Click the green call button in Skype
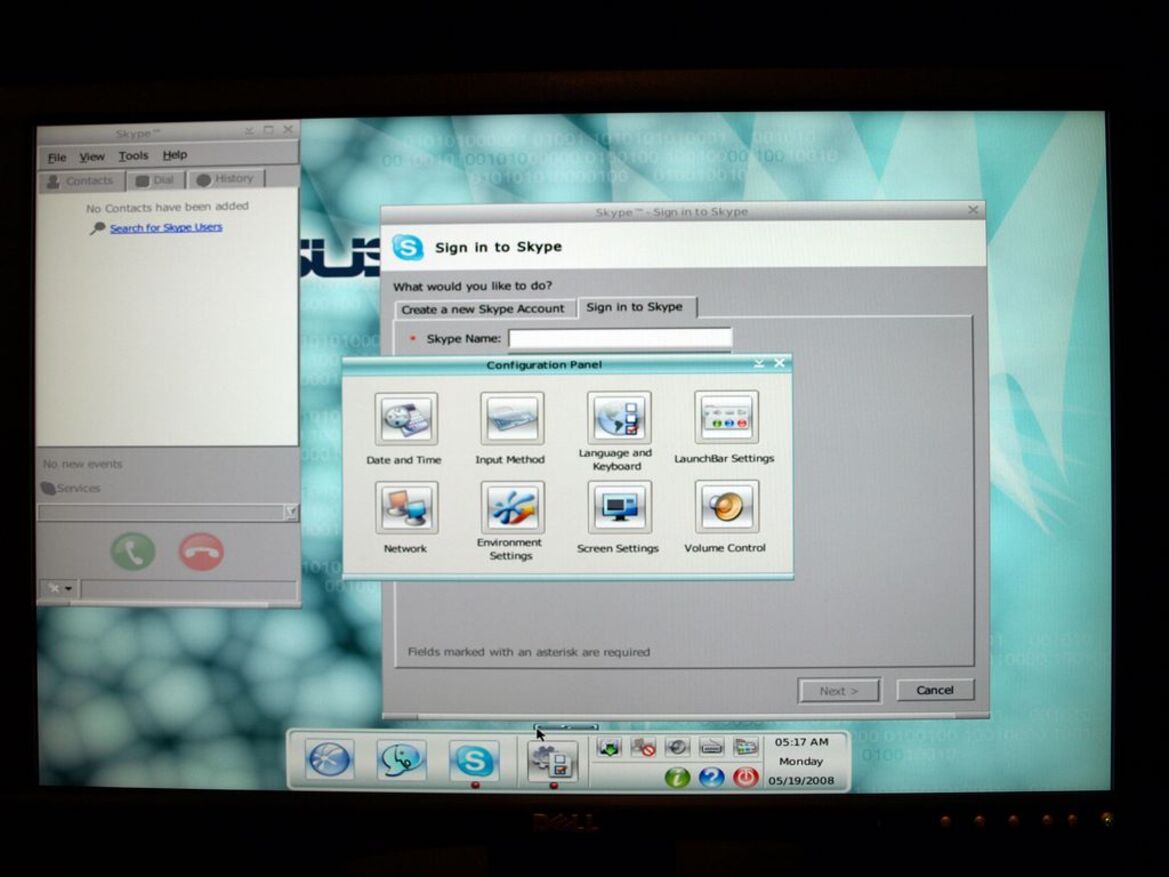The width and height of the screenshot is (1169, 877). click(133, 552)
